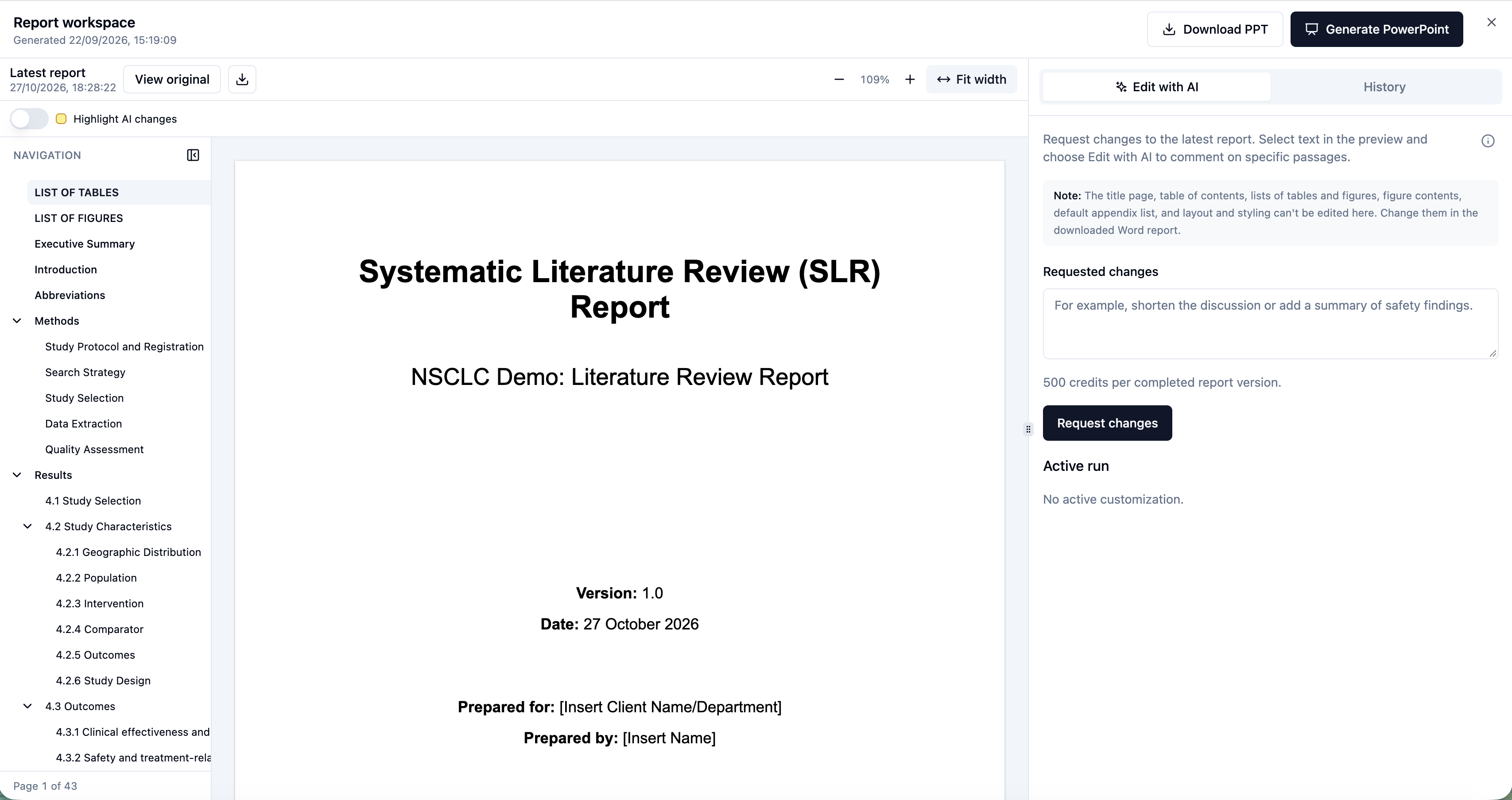
Task: Click the Download PPT button
Action: (x=1214, y=29)
